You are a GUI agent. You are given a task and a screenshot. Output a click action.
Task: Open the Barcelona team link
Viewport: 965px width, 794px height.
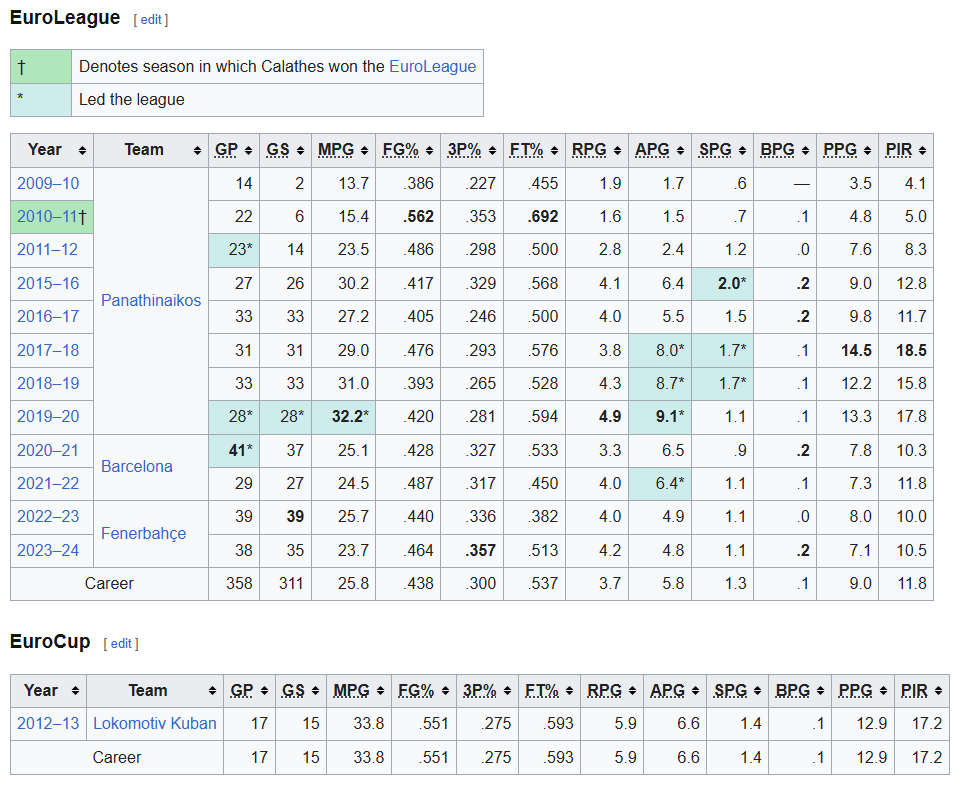137,467
